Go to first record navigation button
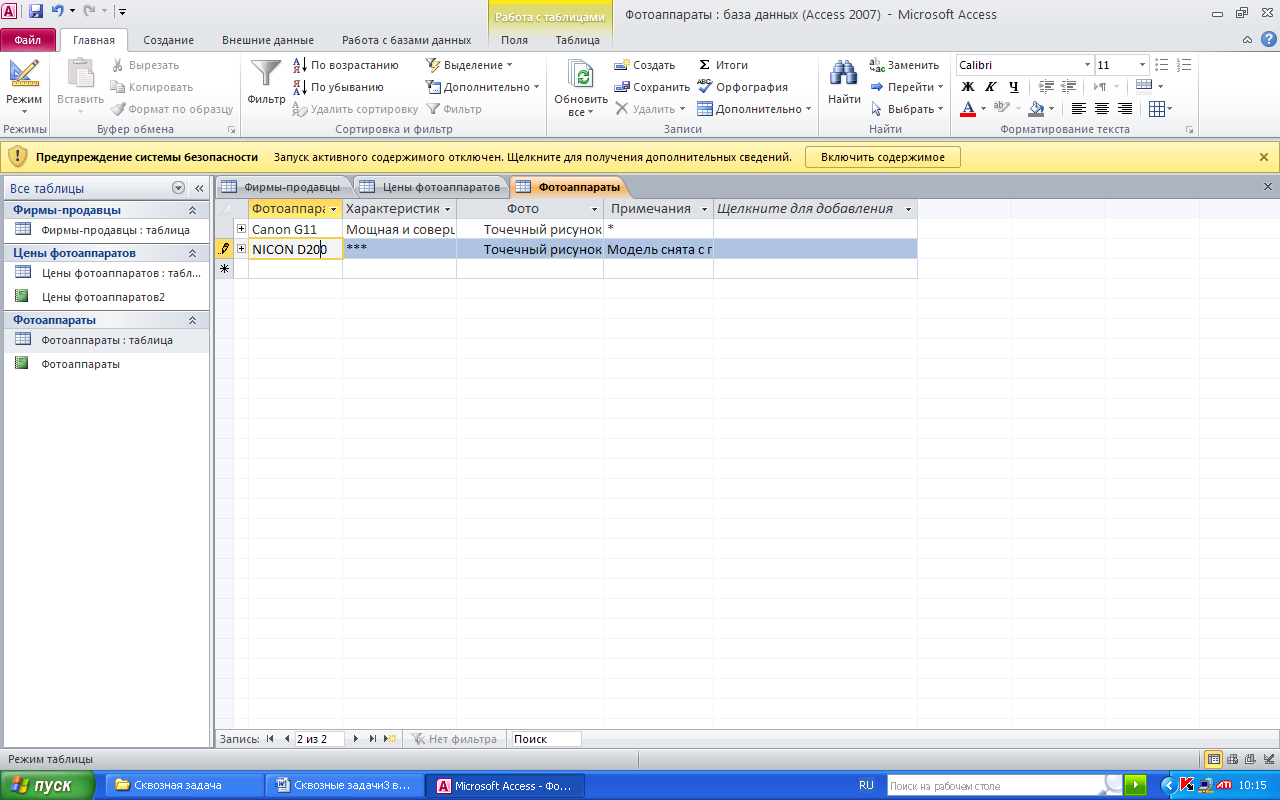 point(270,739)
